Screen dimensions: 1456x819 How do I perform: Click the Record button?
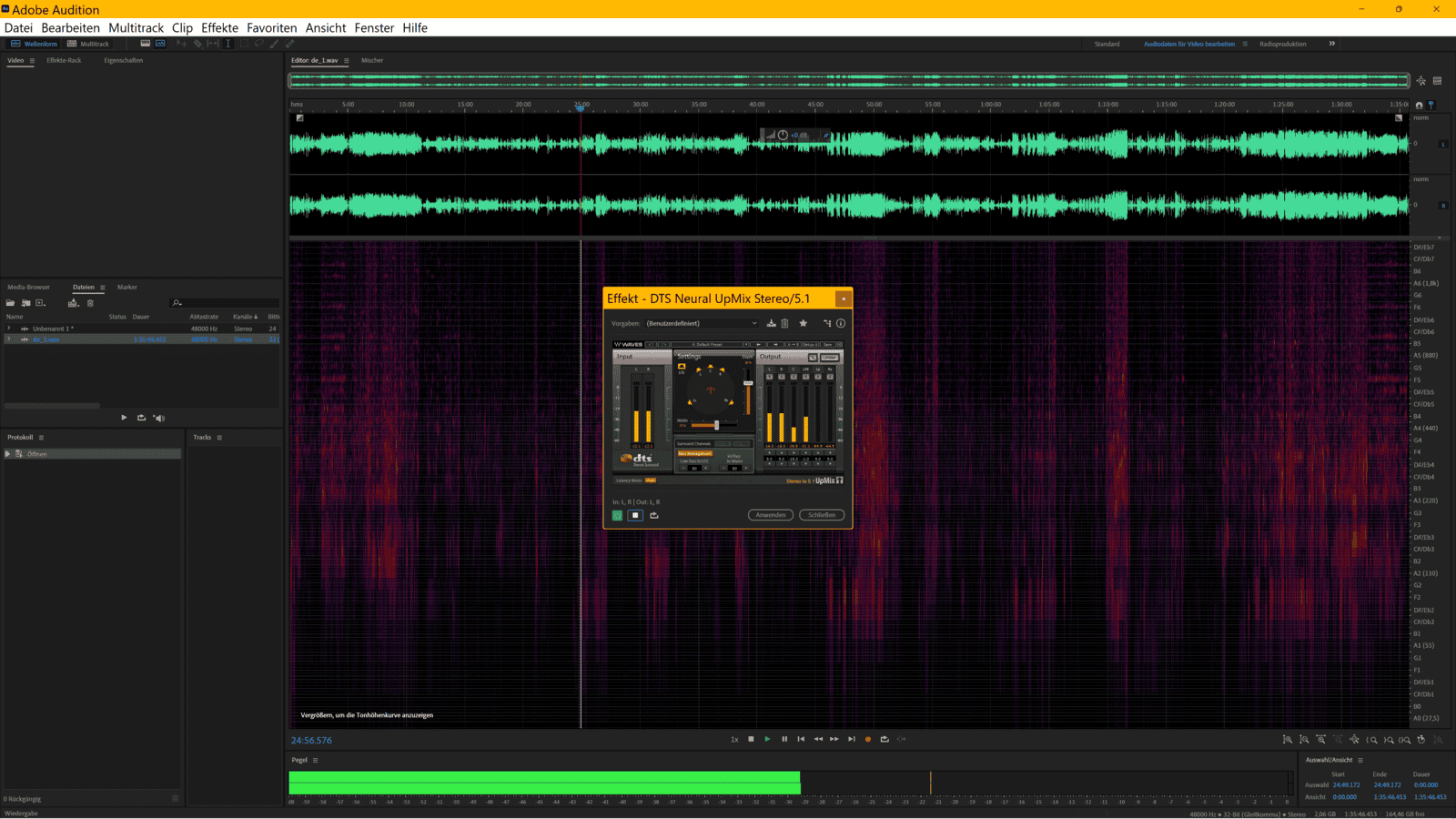(x=867, y=739)
